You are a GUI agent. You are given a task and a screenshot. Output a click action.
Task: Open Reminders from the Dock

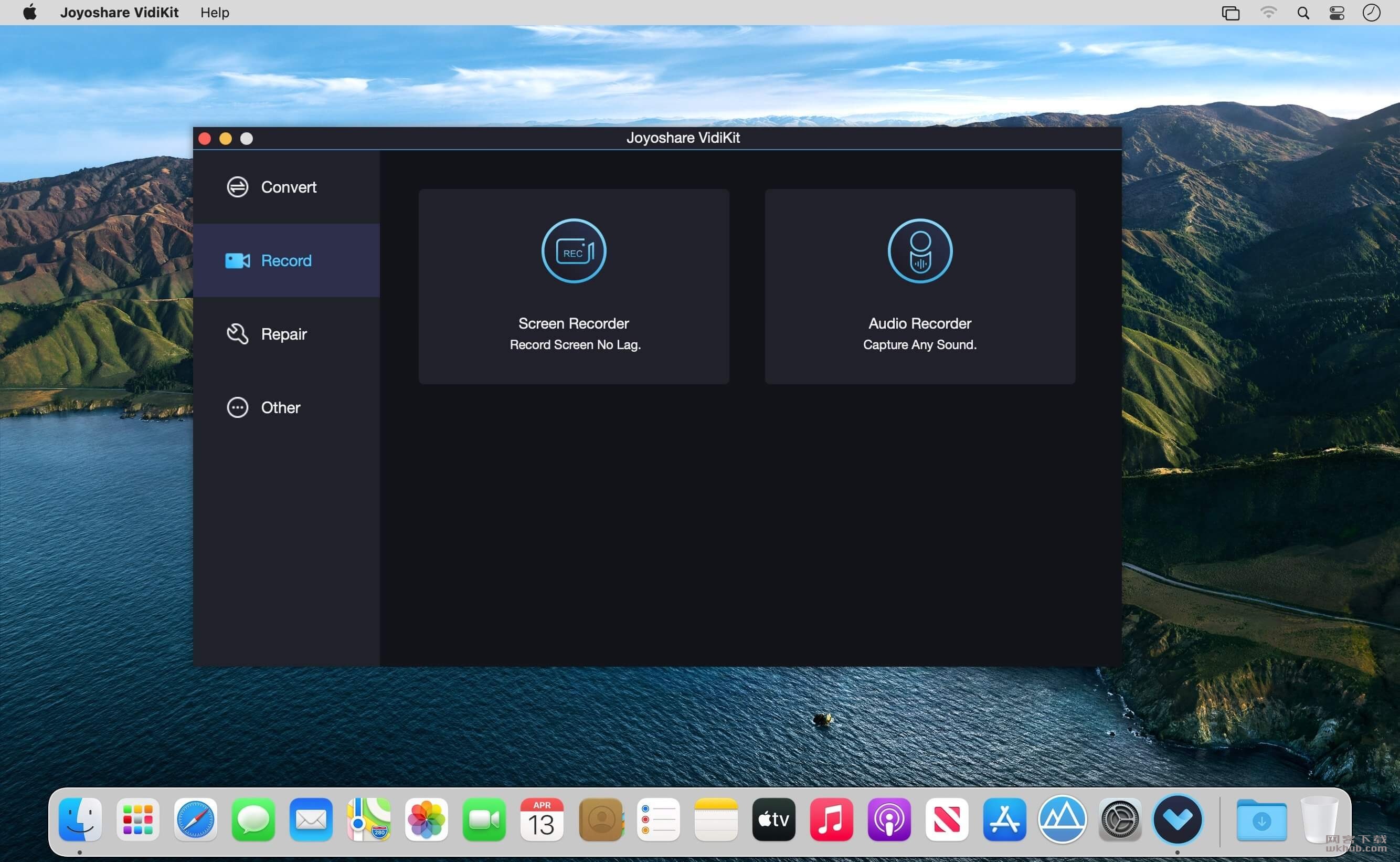658,819
